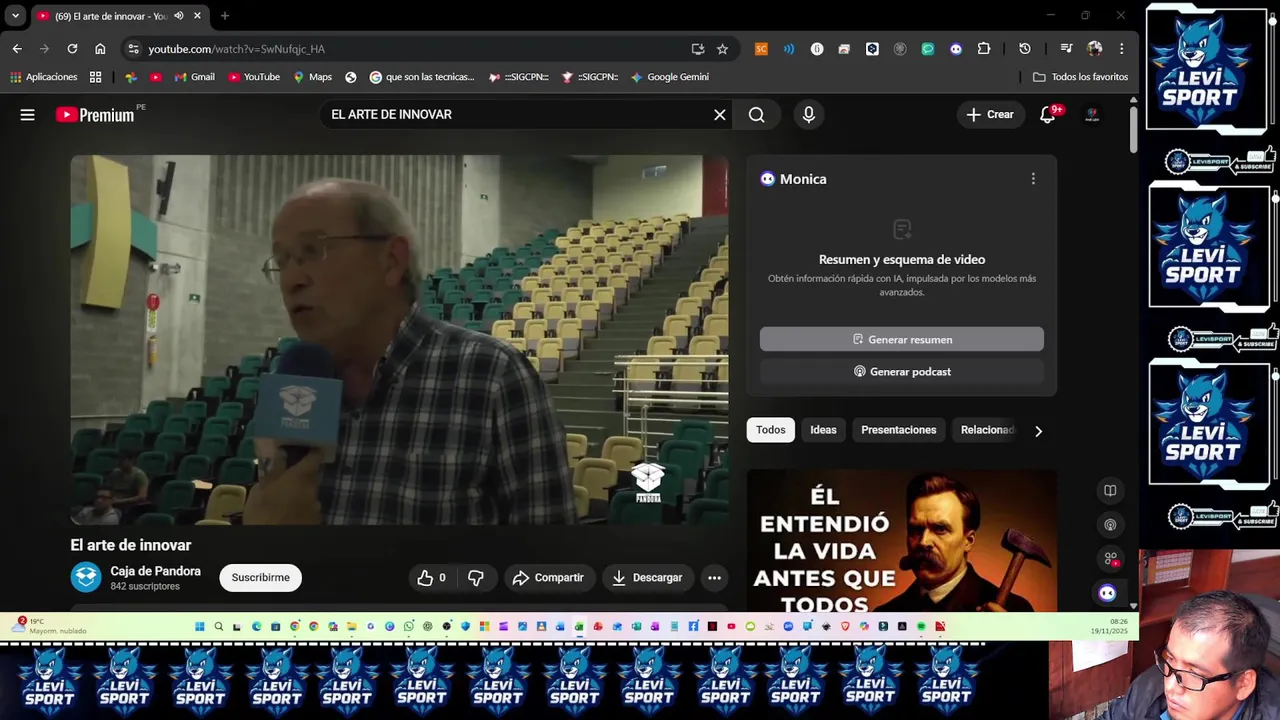Bookmark this page with star icon
The image size is (1280, 720).
click(x=722, y=49)
